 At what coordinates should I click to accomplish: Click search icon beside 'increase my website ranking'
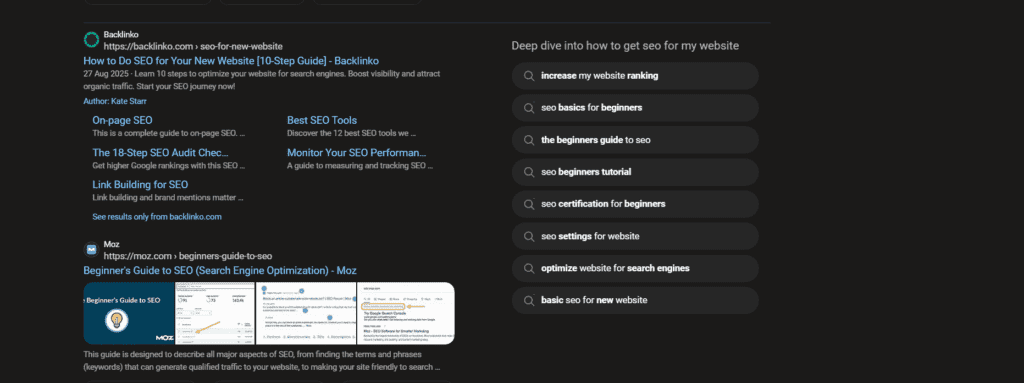tap(530, 76)
